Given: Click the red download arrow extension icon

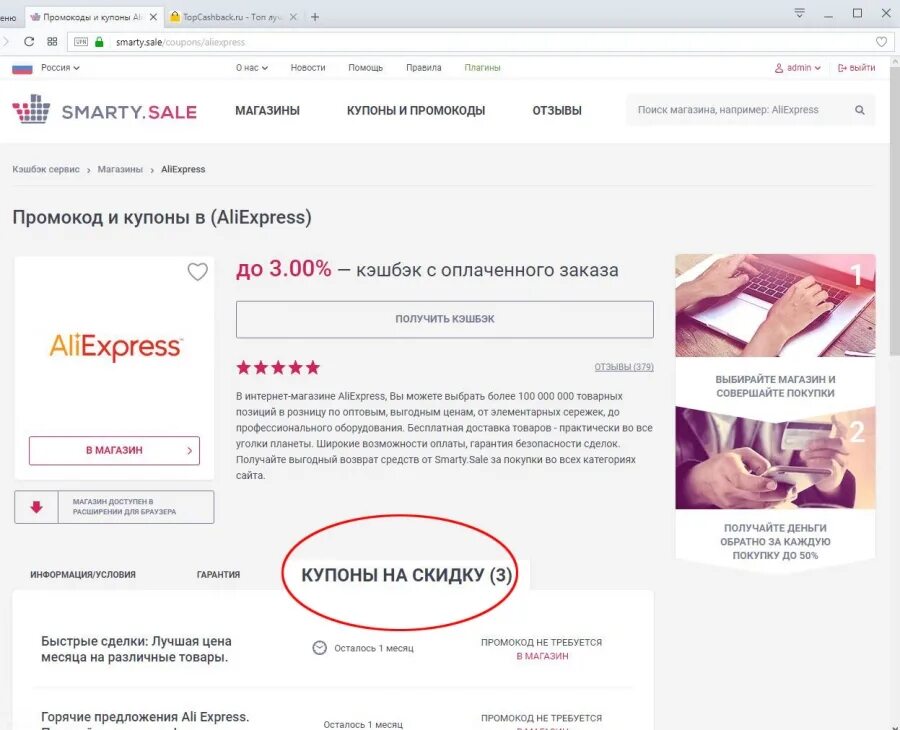Looking at the screenshot, I should [36, 507].
